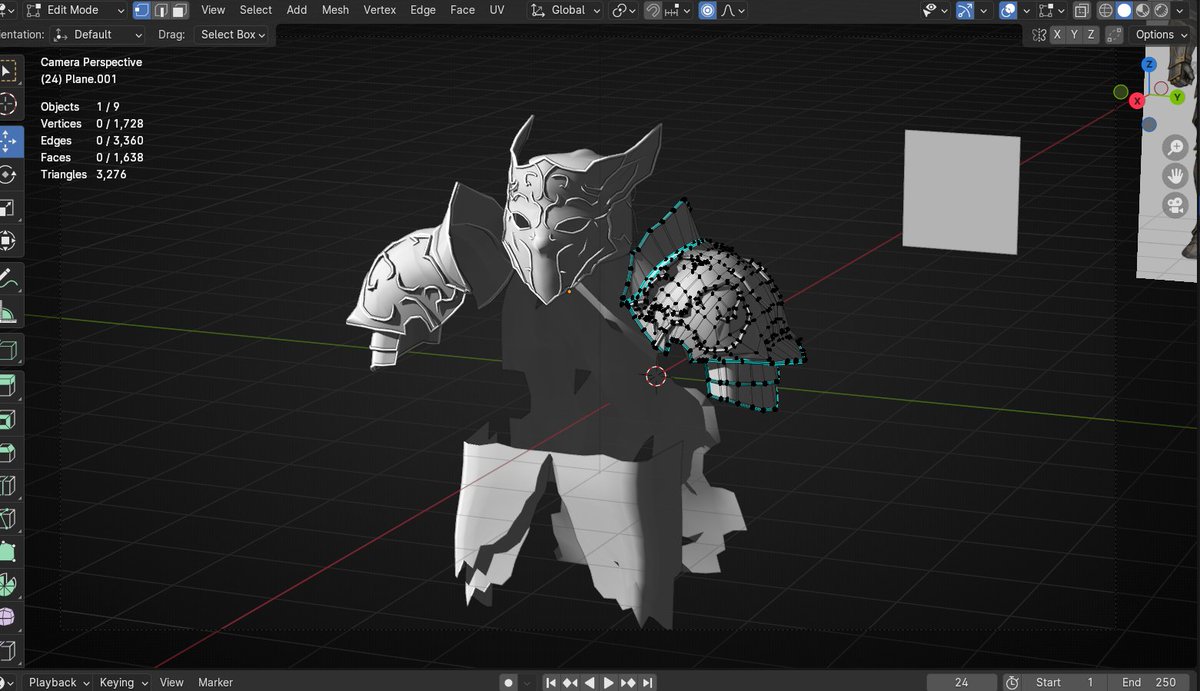This screenshot has height=691, width=1200.
Task: Toggle auto keying record button
Action: point(509,682)
